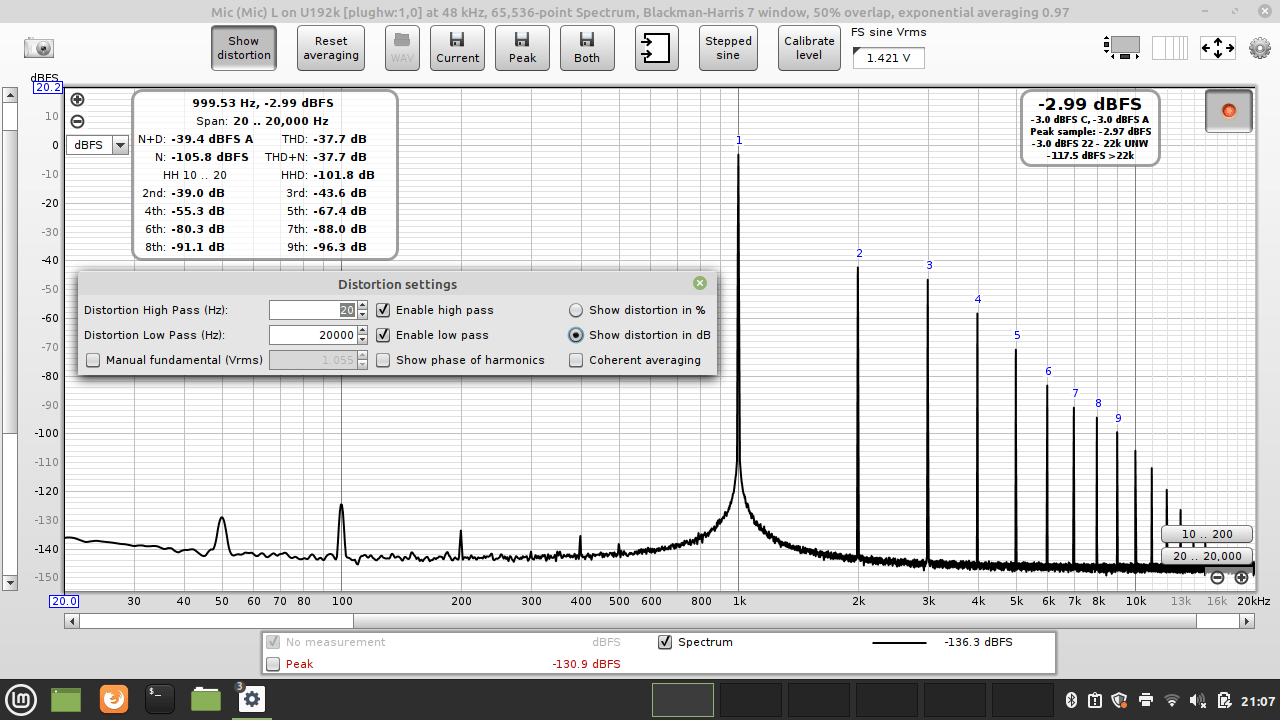
Task: Set range to 10 .. 200
Action: point(1206,534)
